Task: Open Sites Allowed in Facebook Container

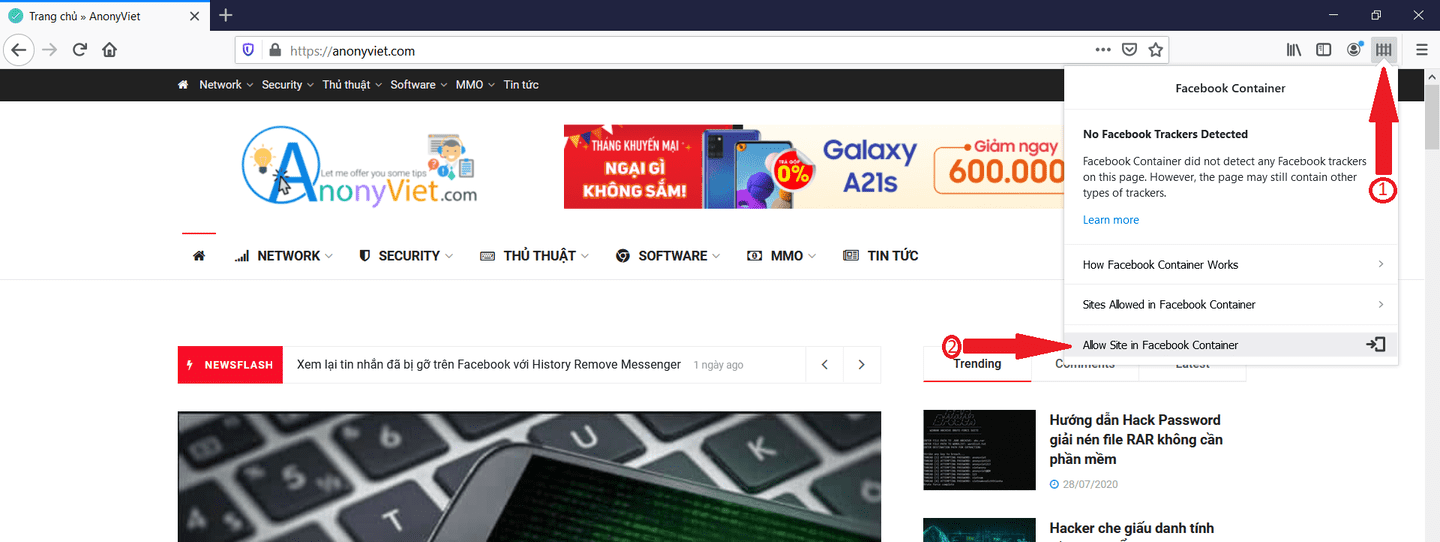Action: 1230,304
